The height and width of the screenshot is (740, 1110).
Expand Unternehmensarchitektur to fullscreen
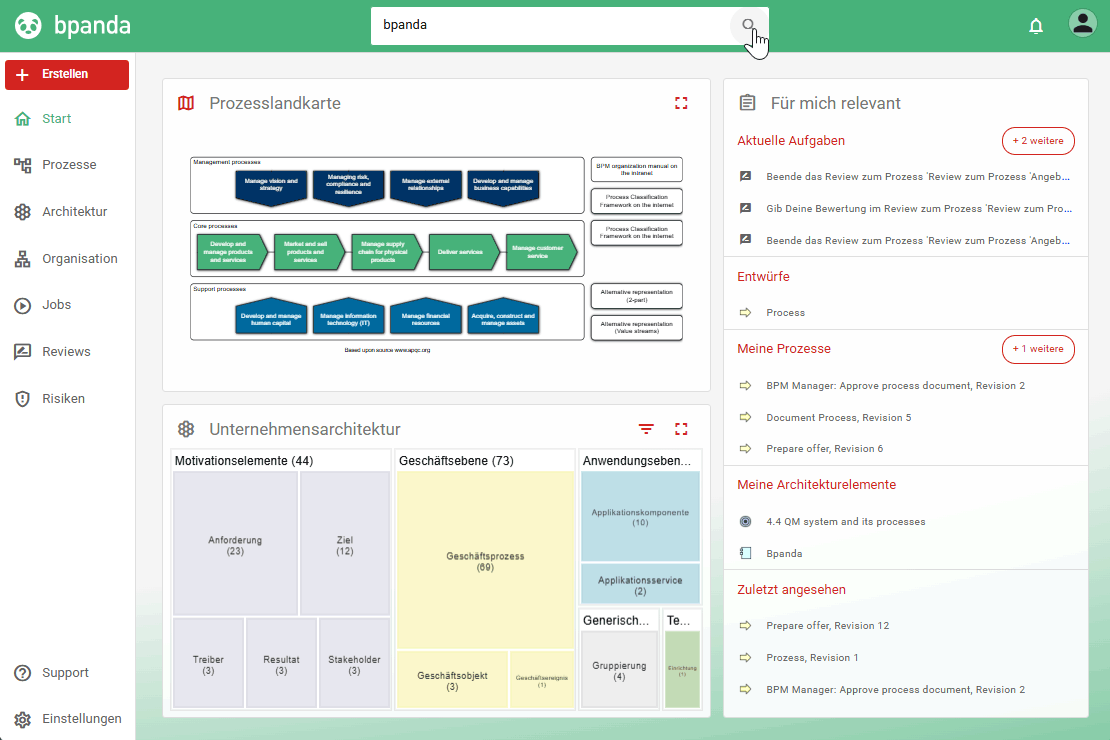[x=681, y=429]
